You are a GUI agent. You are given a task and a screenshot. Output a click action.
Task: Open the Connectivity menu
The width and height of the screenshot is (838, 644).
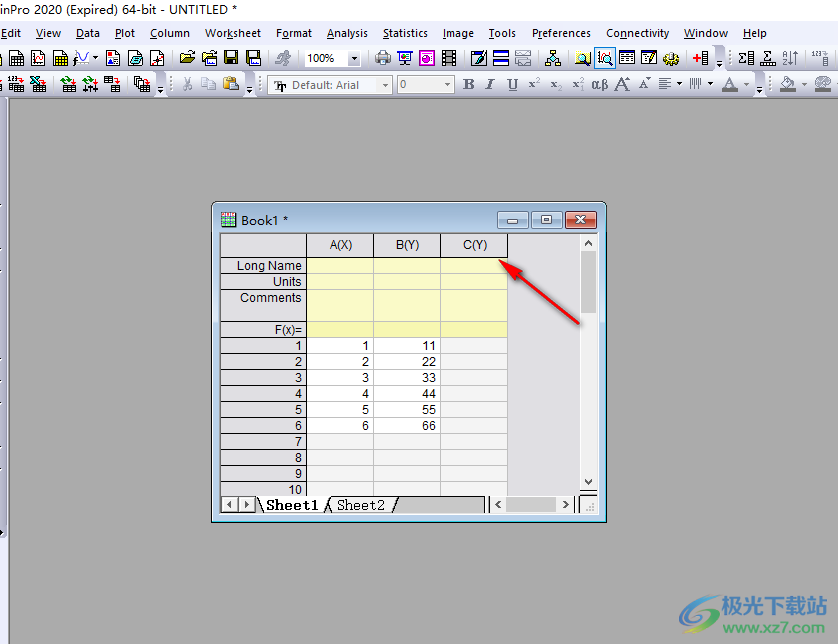pyautogui.click(x=637, y=33)
